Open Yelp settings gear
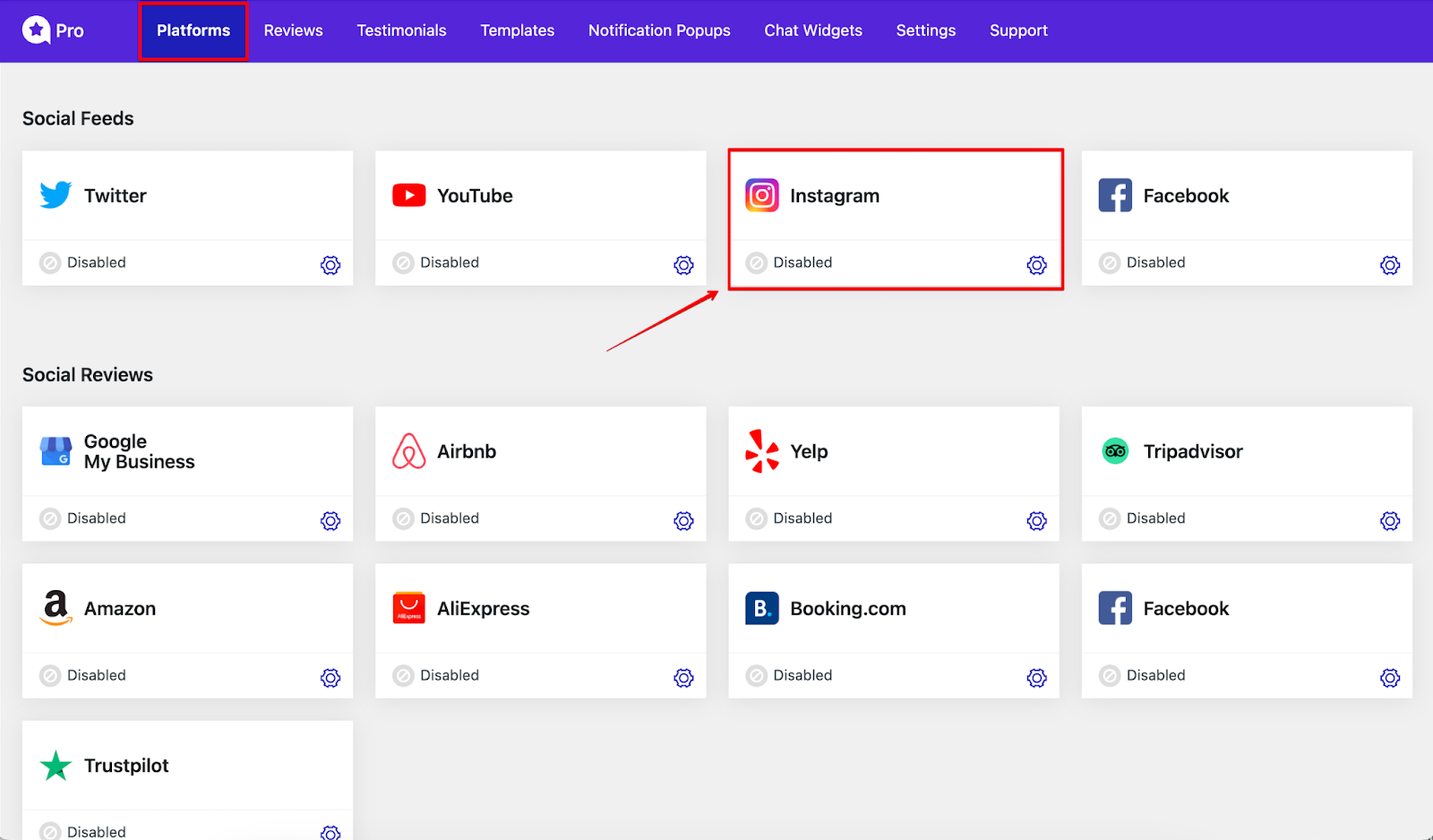The height and width of the screenshot is (840, 1433). [x=1036, y=521]
